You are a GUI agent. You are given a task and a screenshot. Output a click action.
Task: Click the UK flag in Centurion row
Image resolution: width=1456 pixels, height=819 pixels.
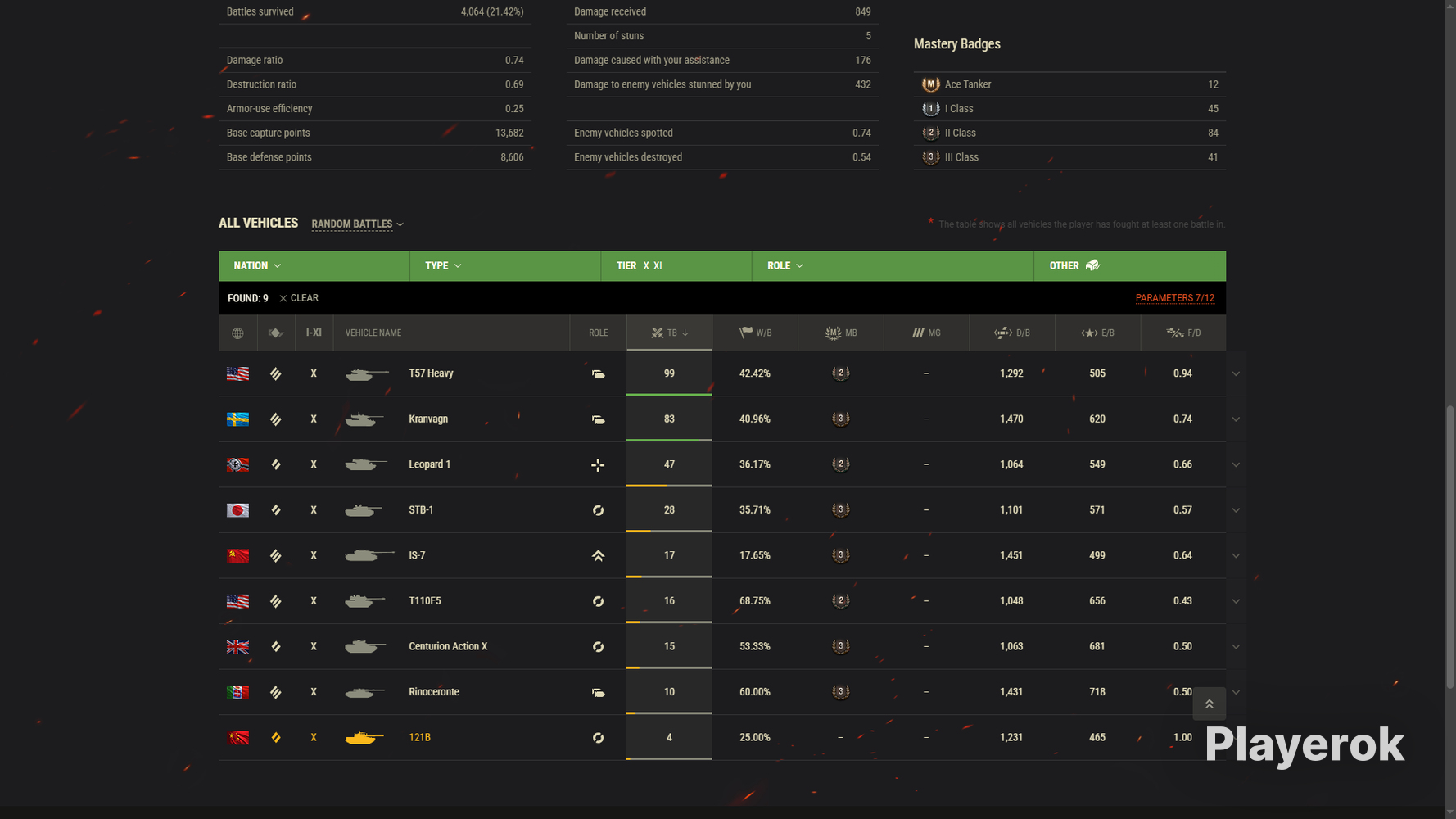click(237, 647)
